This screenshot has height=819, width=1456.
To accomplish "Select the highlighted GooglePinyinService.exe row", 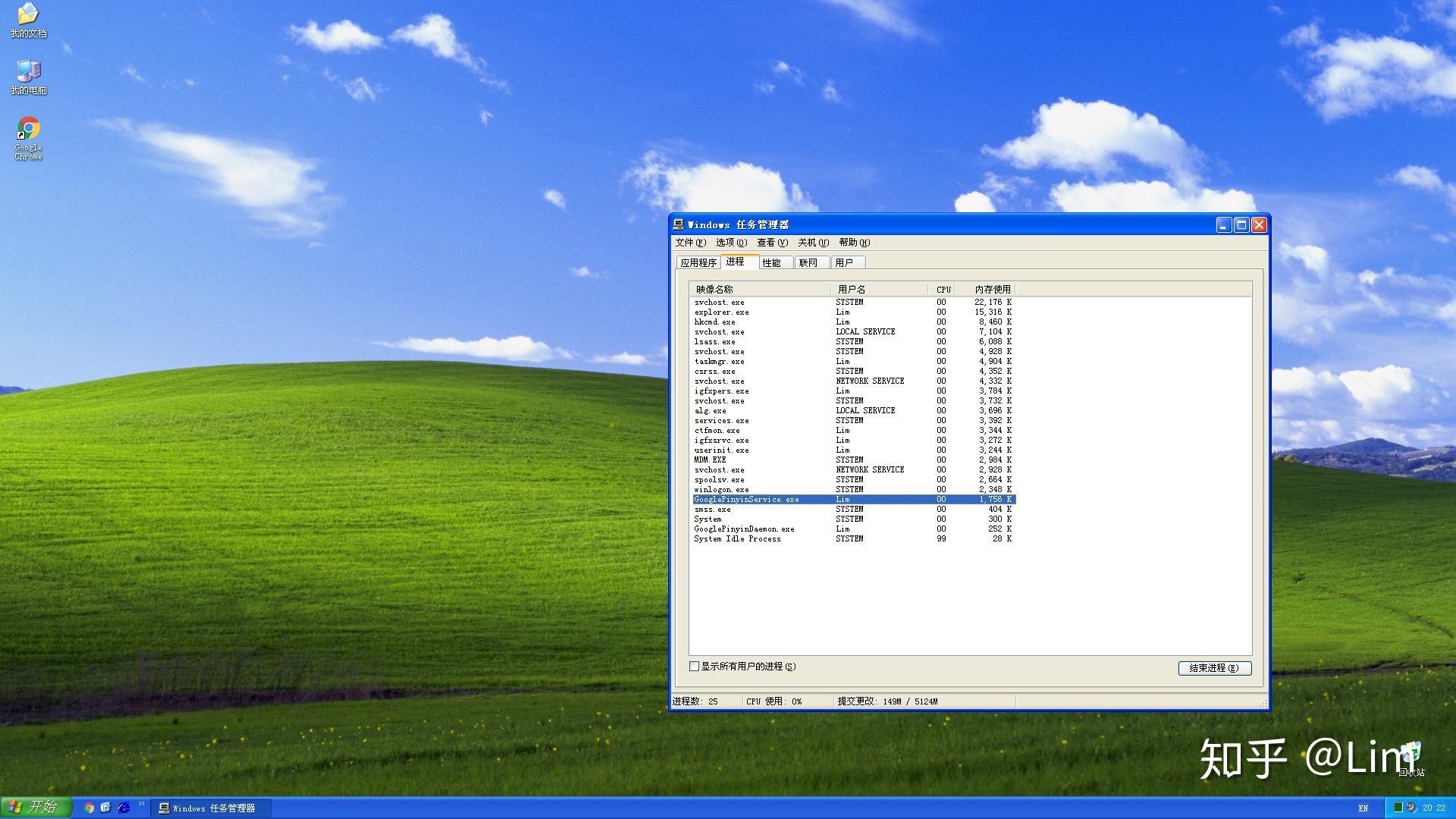I will click(853, 500).
